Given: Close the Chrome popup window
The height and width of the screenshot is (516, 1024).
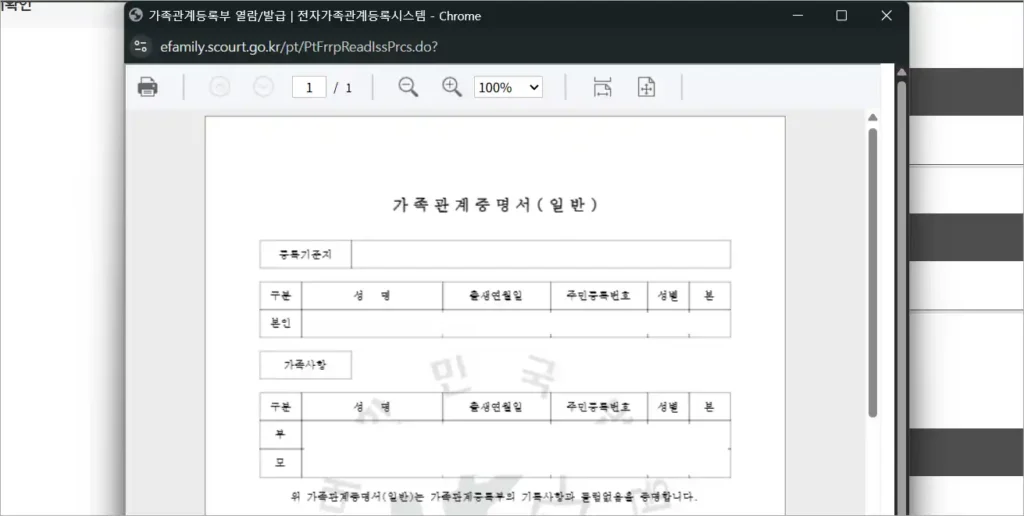Looking at the screenshot, I should tap(886, 15).
